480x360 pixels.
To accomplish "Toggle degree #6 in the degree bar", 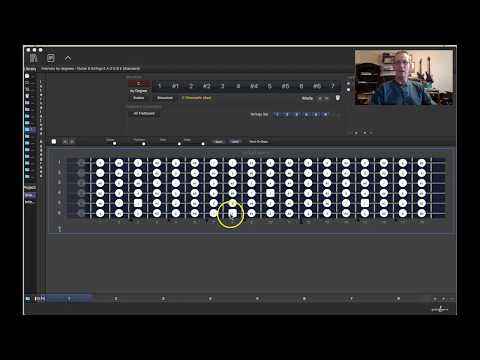I will [317, 86].
